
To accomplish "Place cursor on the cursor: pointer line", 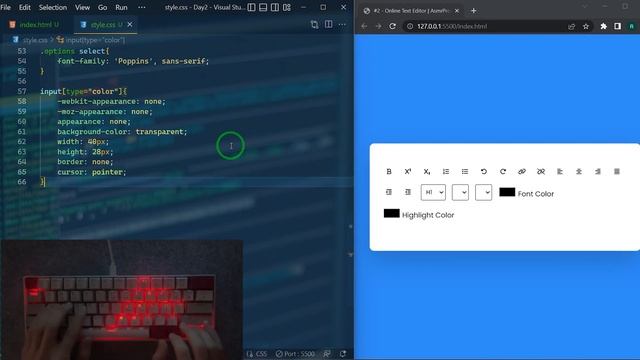I will (92, 172).
